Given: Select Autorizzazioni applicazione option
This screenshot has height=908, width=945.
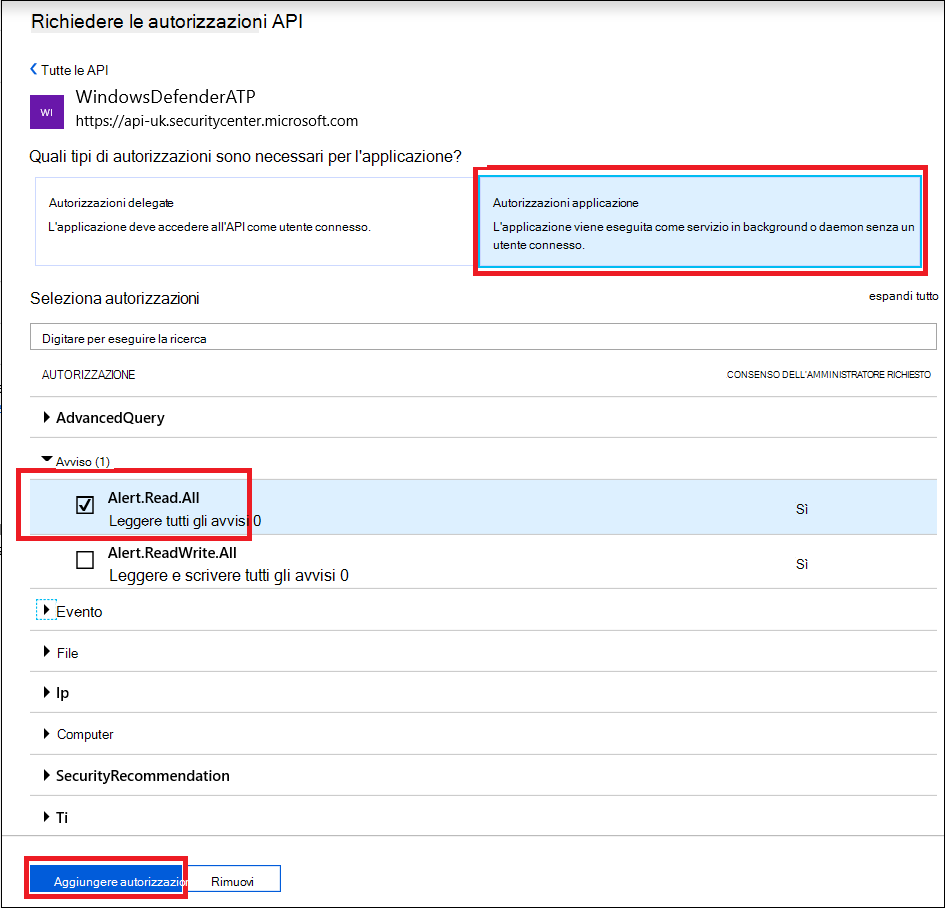Looking at the screenshot, I should point(700,221).
